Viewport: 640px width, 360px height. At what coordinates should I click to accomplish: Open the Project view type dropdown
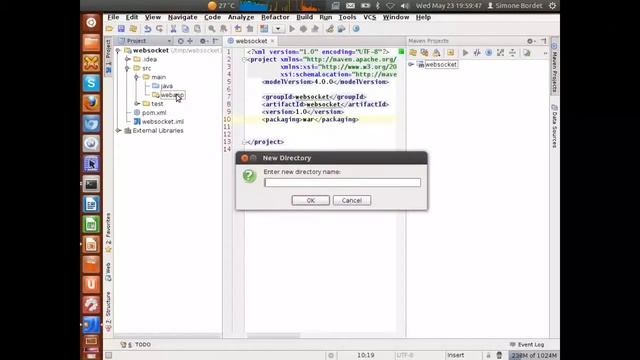point(169,41)
